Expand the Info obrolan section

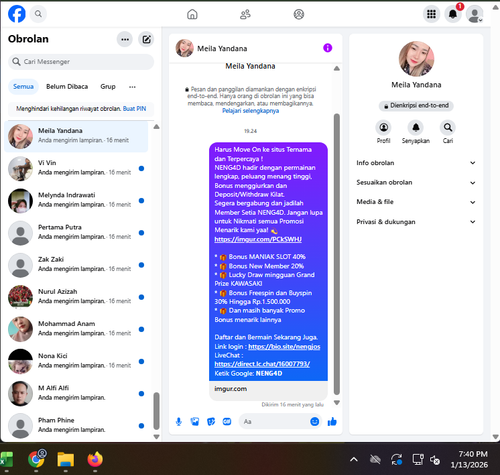(416, 163)
